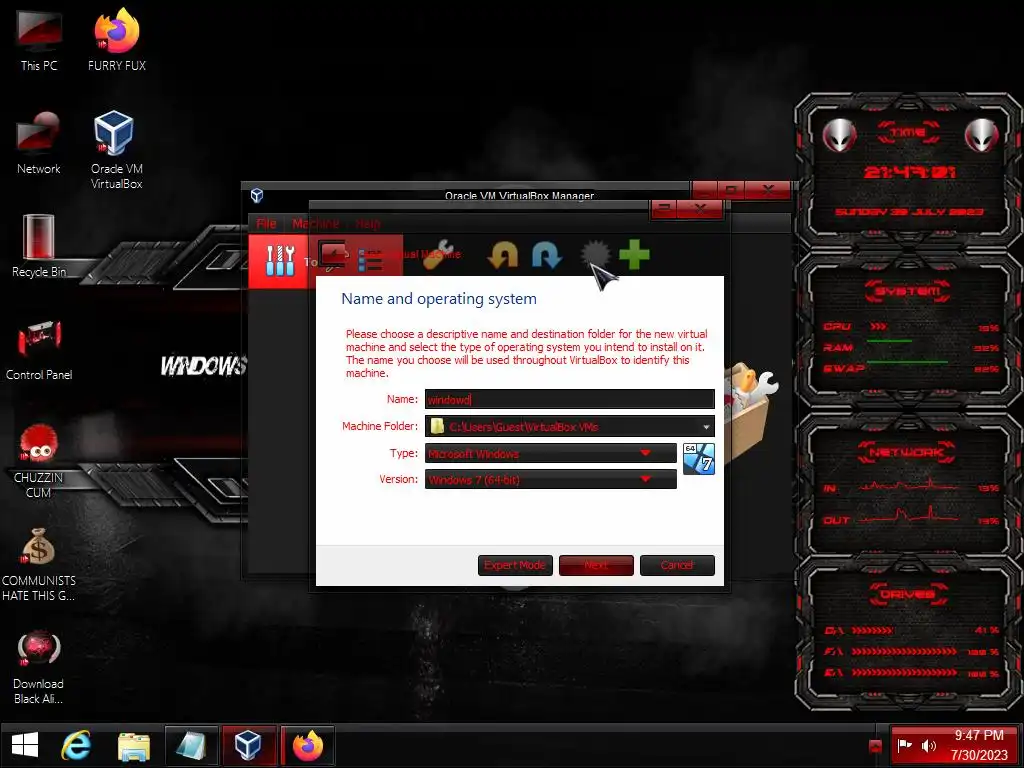This screenshot has width=1024, height=768.
Task: Click the RAM usage row in System gadget
Action: click(910, 347)
